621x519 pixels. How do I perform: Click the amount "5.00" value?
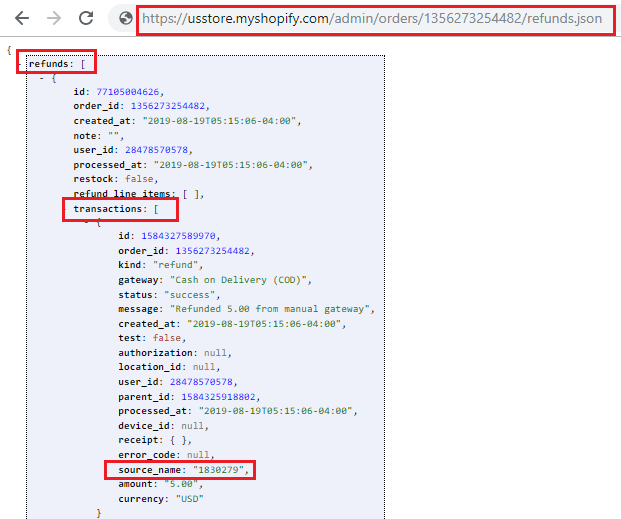click(181, 484)
